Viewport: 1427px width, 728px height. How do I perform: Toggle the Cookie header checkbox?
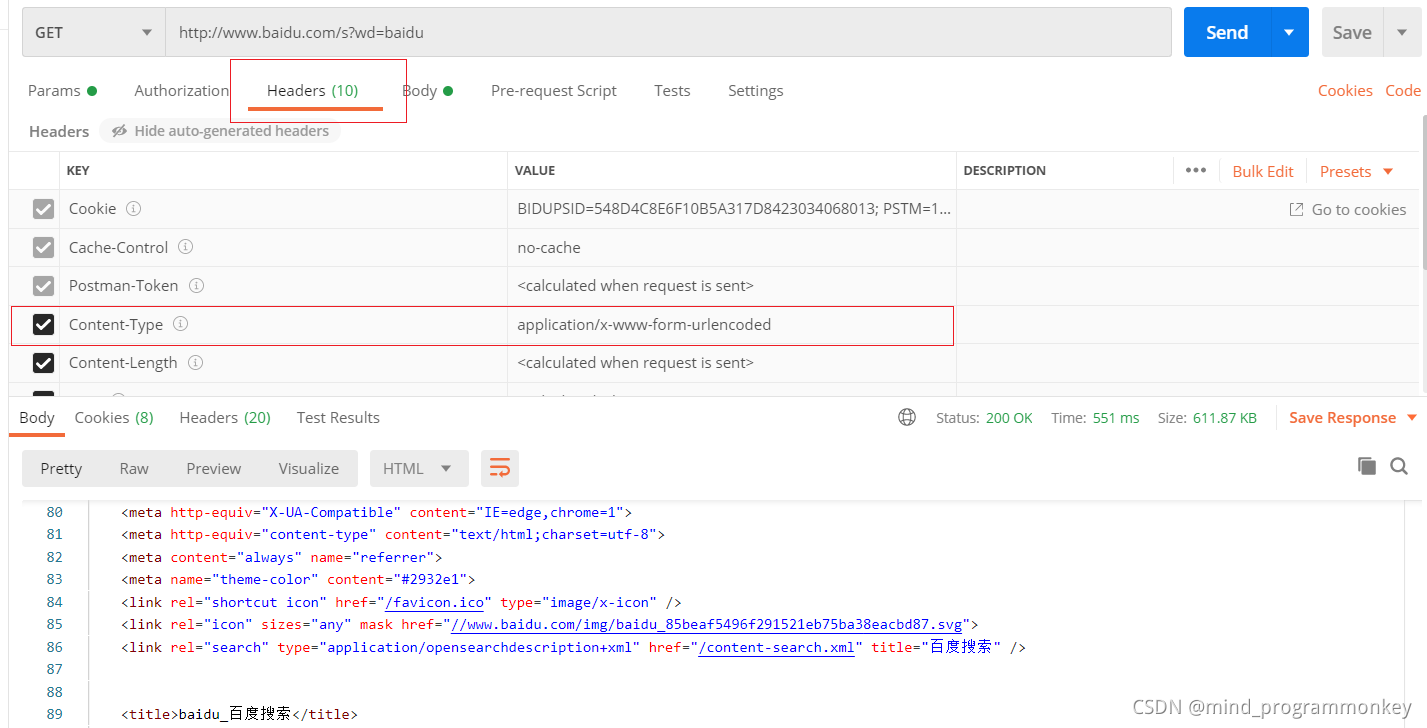[43, 209]
